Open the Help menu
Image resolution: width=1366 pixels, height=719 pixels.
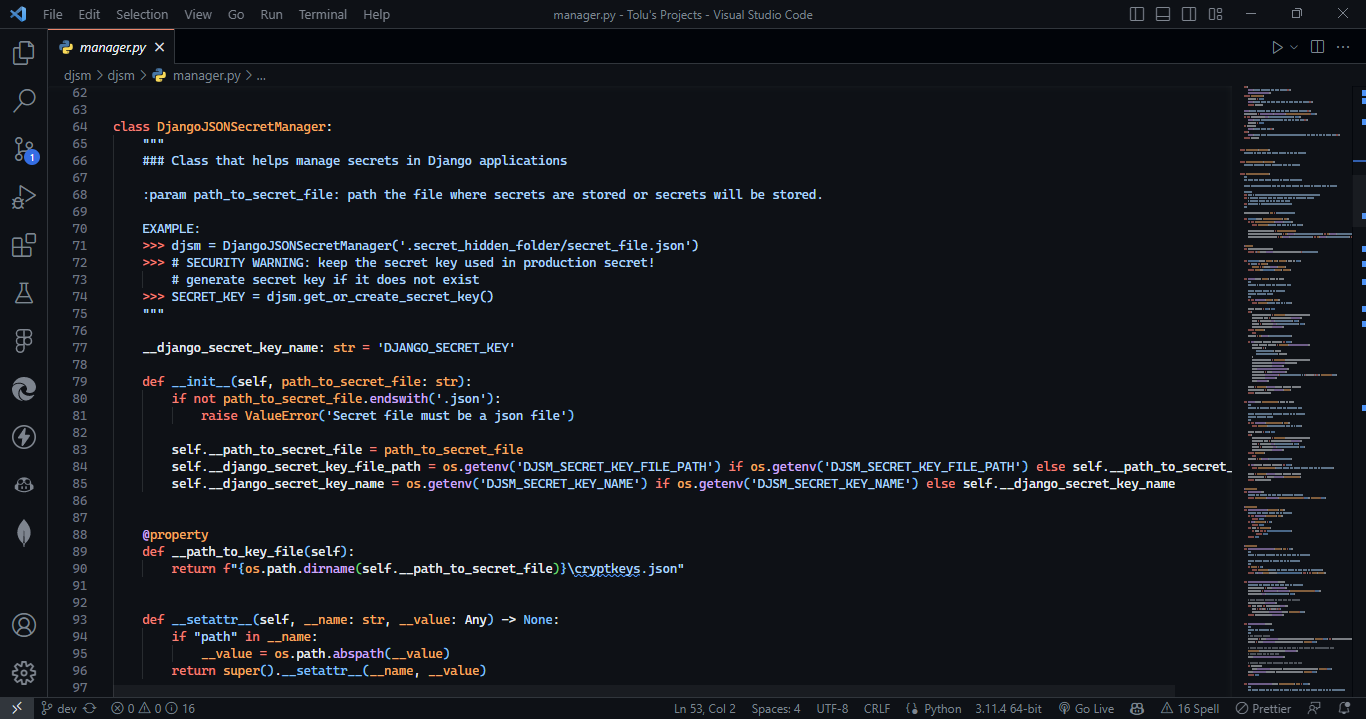[377, 14]
